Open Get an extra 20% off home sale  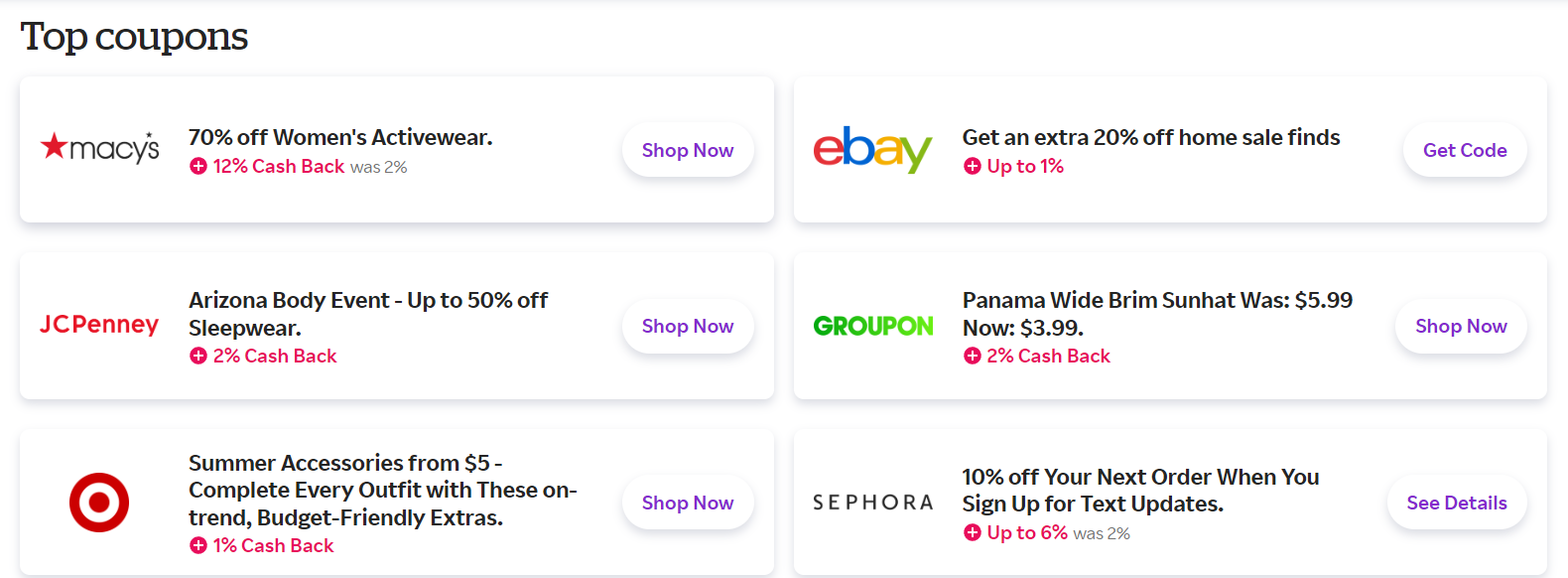(x=1151, y=137)
